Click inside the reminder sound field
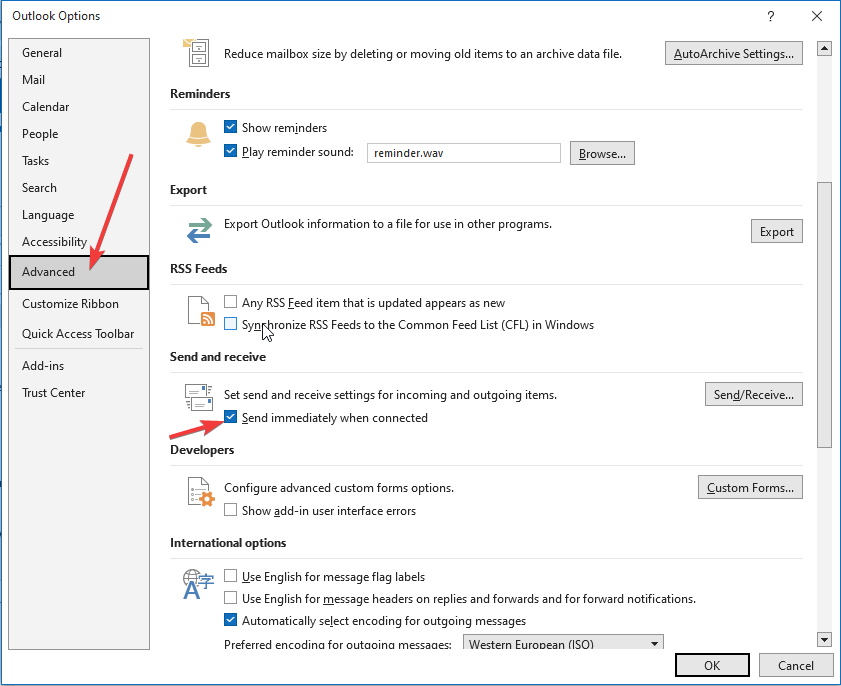The height and width of the screenshot is (686, 841). (463, 153)
